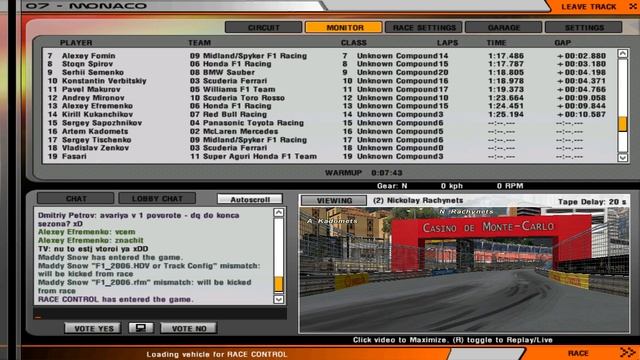Click the GAP column header

tap(562, 42)
